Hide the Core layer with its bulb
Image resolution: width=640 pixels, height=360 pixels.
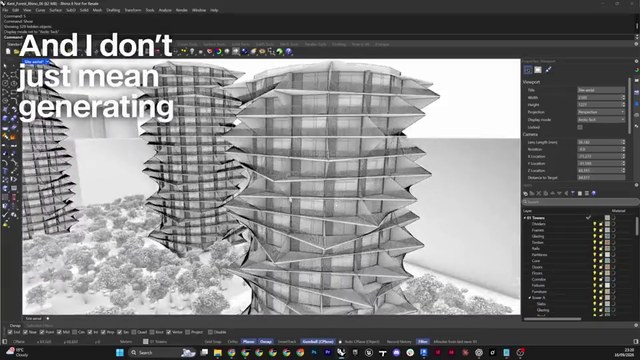pos(595,261)
